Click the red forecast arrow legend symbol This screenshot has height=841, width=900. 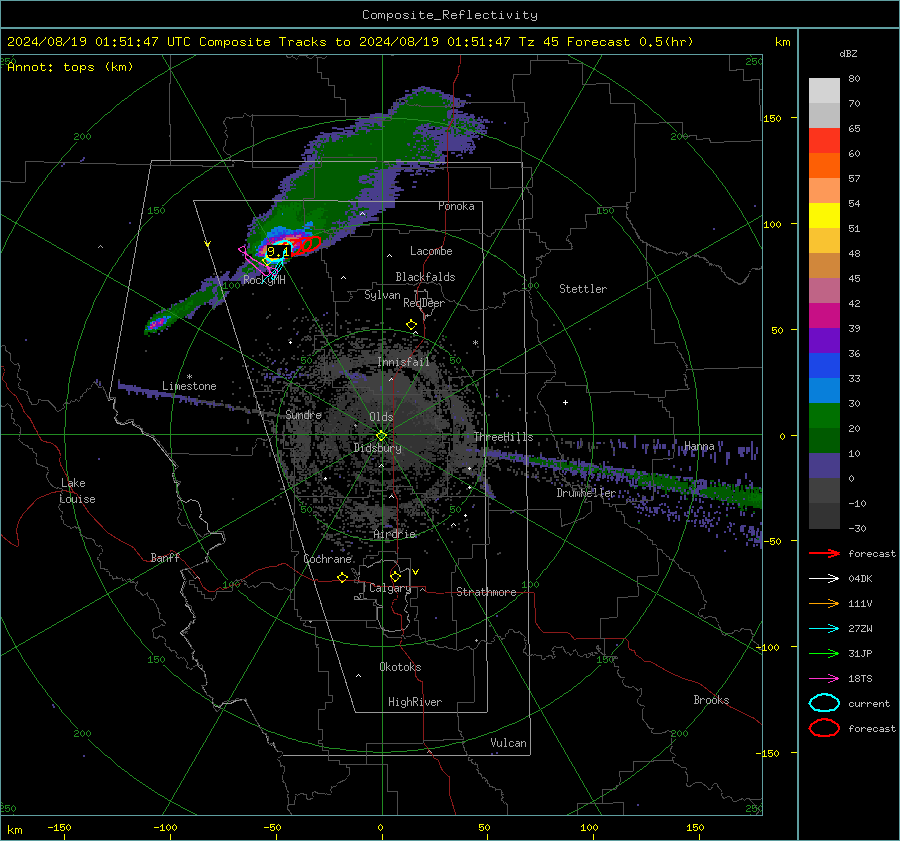[x=824, y=553]
